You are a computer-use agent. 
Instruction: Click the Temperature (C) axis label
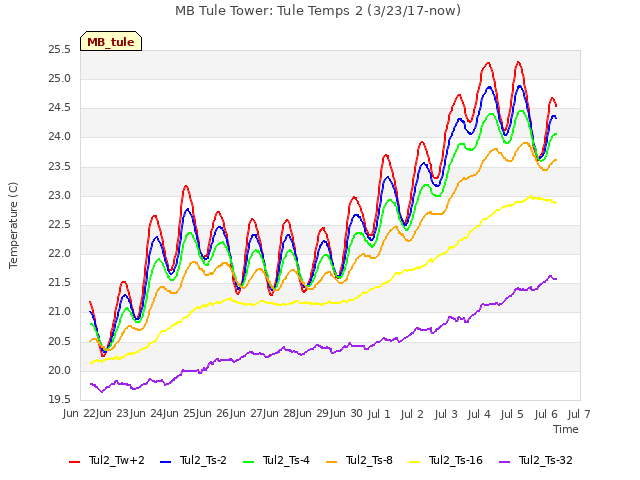13,225
